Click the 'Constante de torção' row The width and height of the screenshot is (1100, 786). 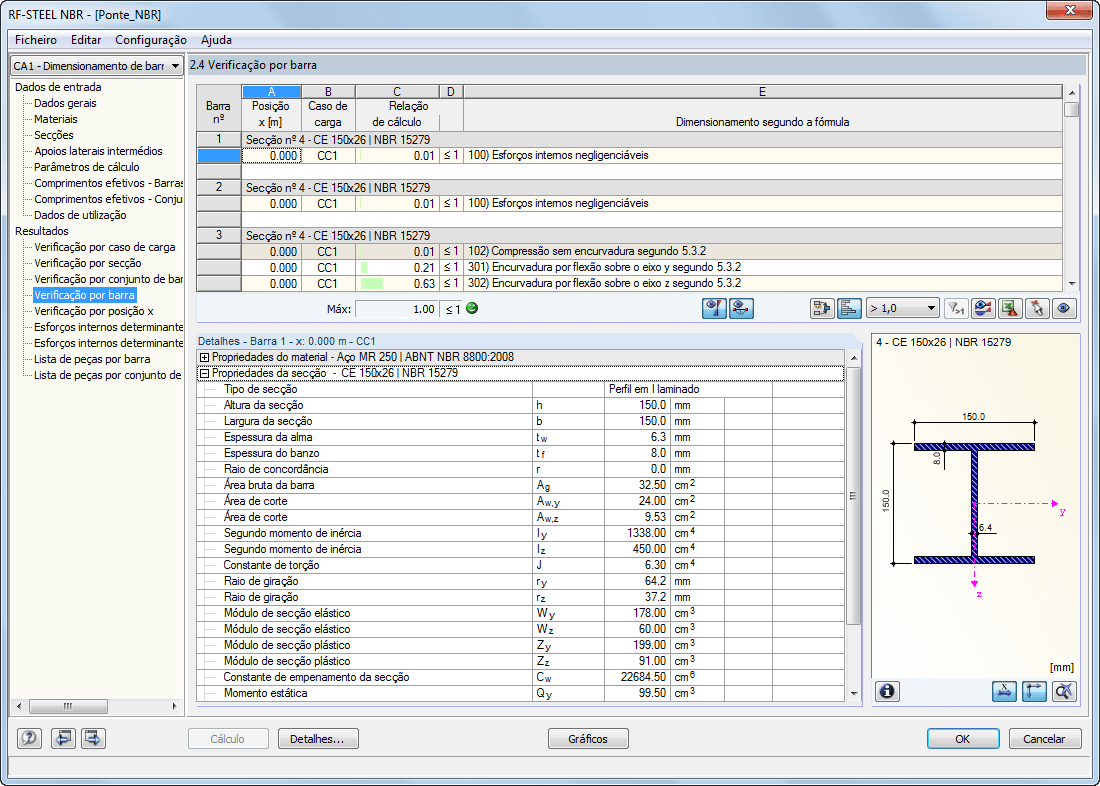point(521,565)
